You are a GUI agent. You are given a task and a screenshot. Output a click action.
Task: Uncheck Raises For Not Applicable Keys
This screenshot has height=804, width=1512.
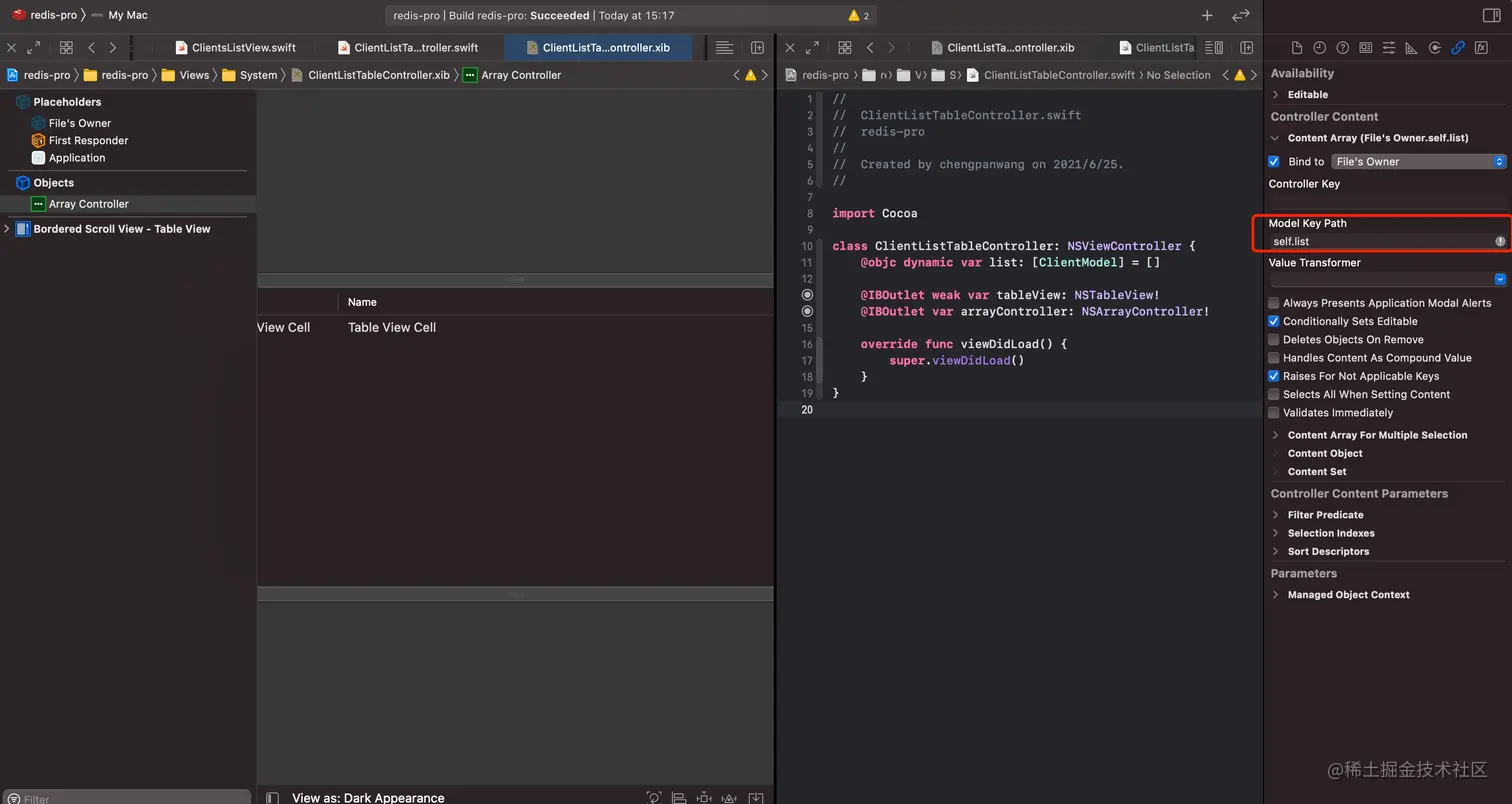coord(1274,376)
